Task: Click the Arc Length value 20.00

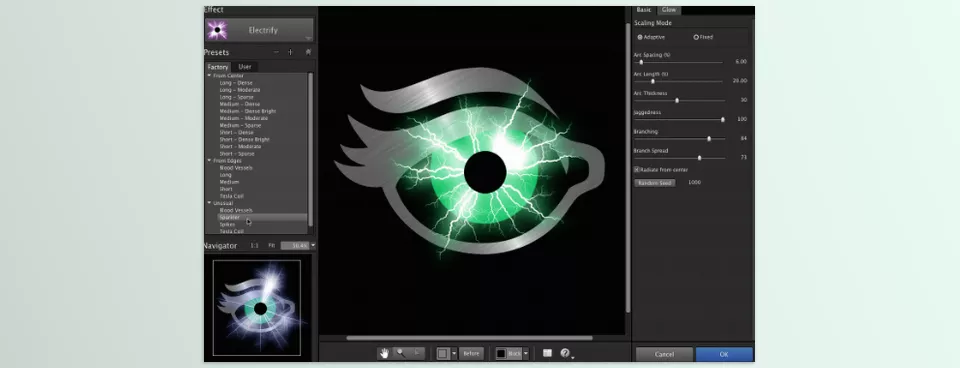Action: [x=740, y=81]
